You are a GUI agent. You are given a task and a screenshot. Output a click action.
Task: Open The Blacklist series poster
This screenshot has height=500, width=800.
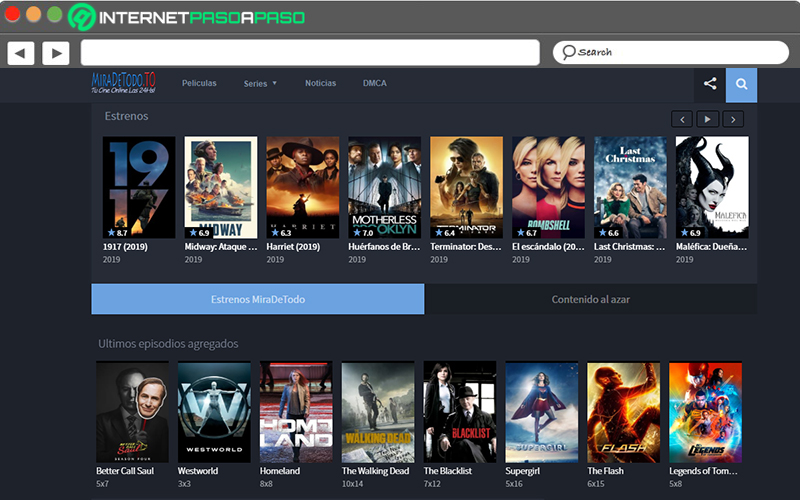(460, 412)
